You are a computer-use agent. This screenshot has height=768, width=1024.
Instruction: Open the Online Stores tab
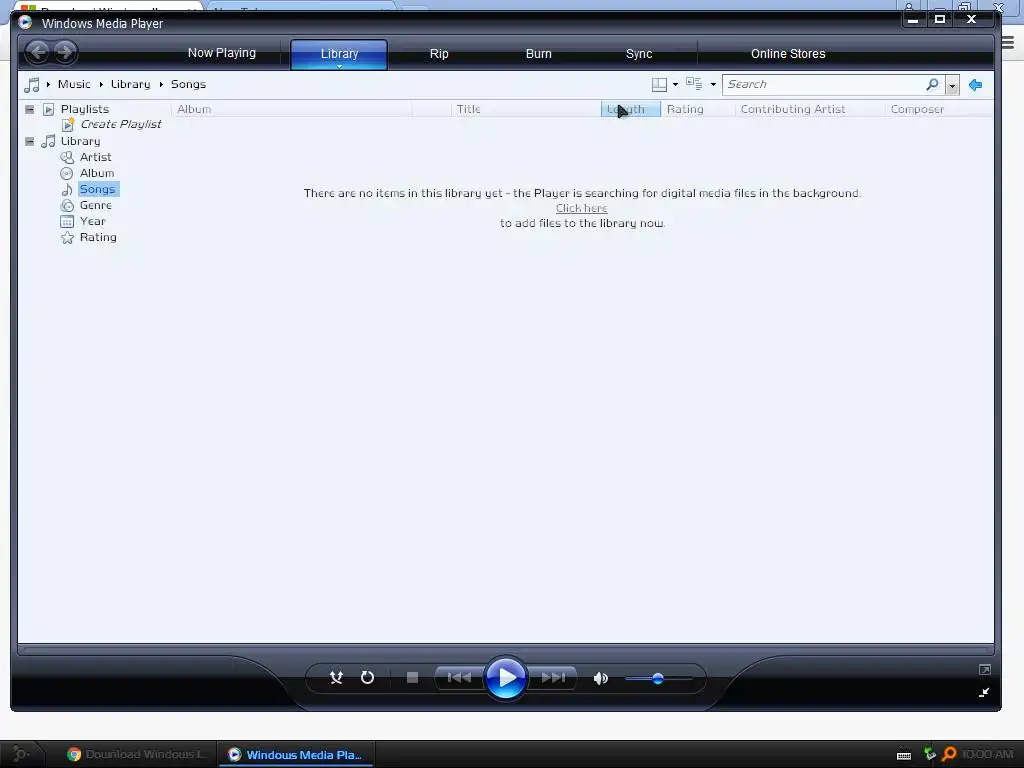788,54
